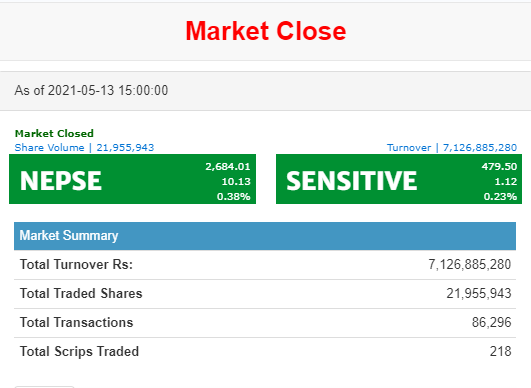
Task: Click the Market Close heading
Action: 266,31
